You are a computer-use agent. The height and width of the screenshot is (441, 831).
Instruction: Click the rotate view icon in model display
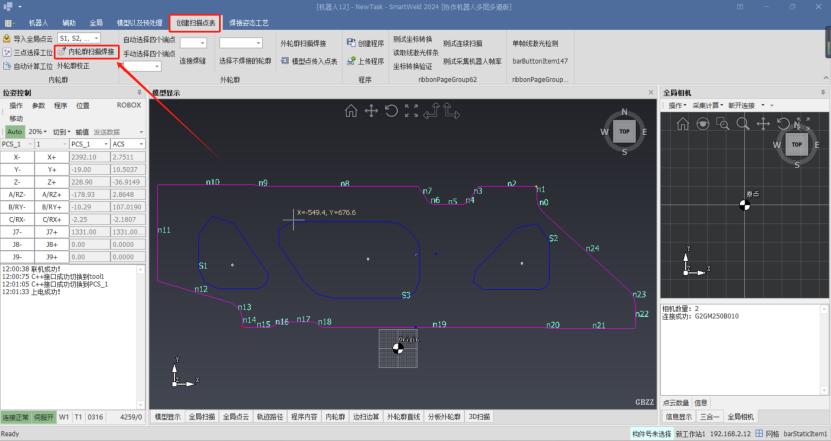391,111
